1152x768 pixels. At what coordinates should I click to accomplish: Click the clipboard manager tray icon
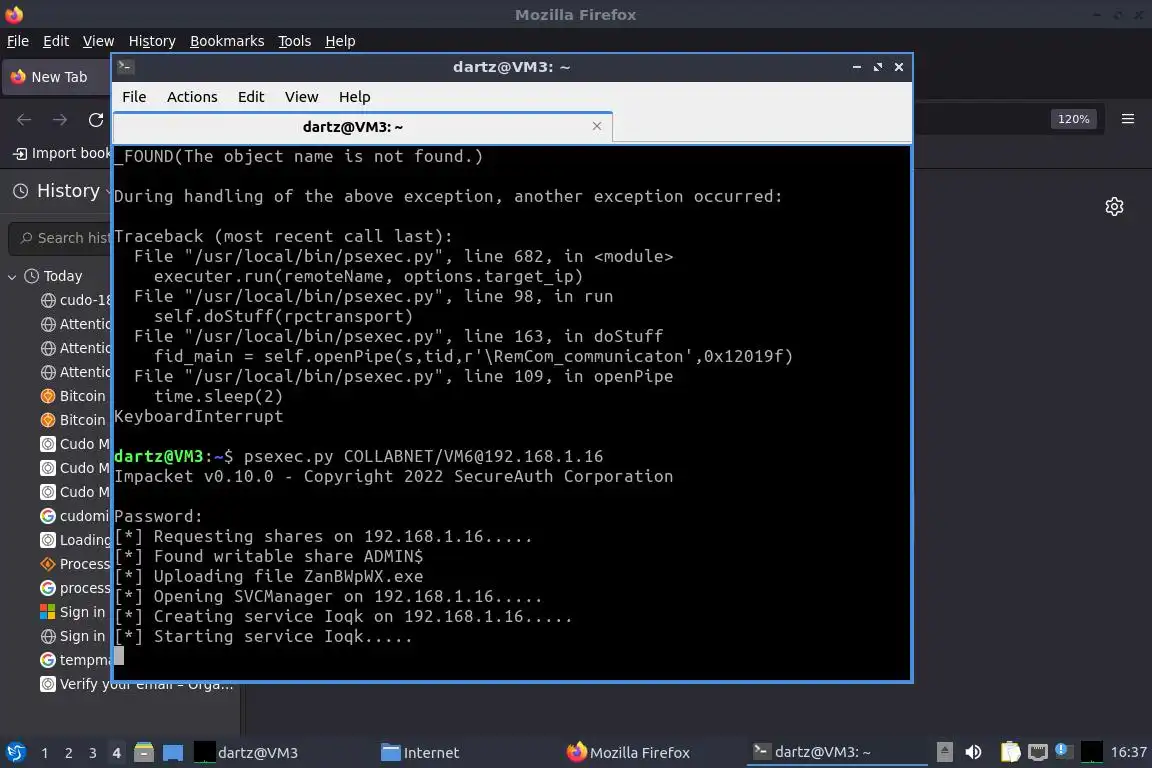point(1011,752)
